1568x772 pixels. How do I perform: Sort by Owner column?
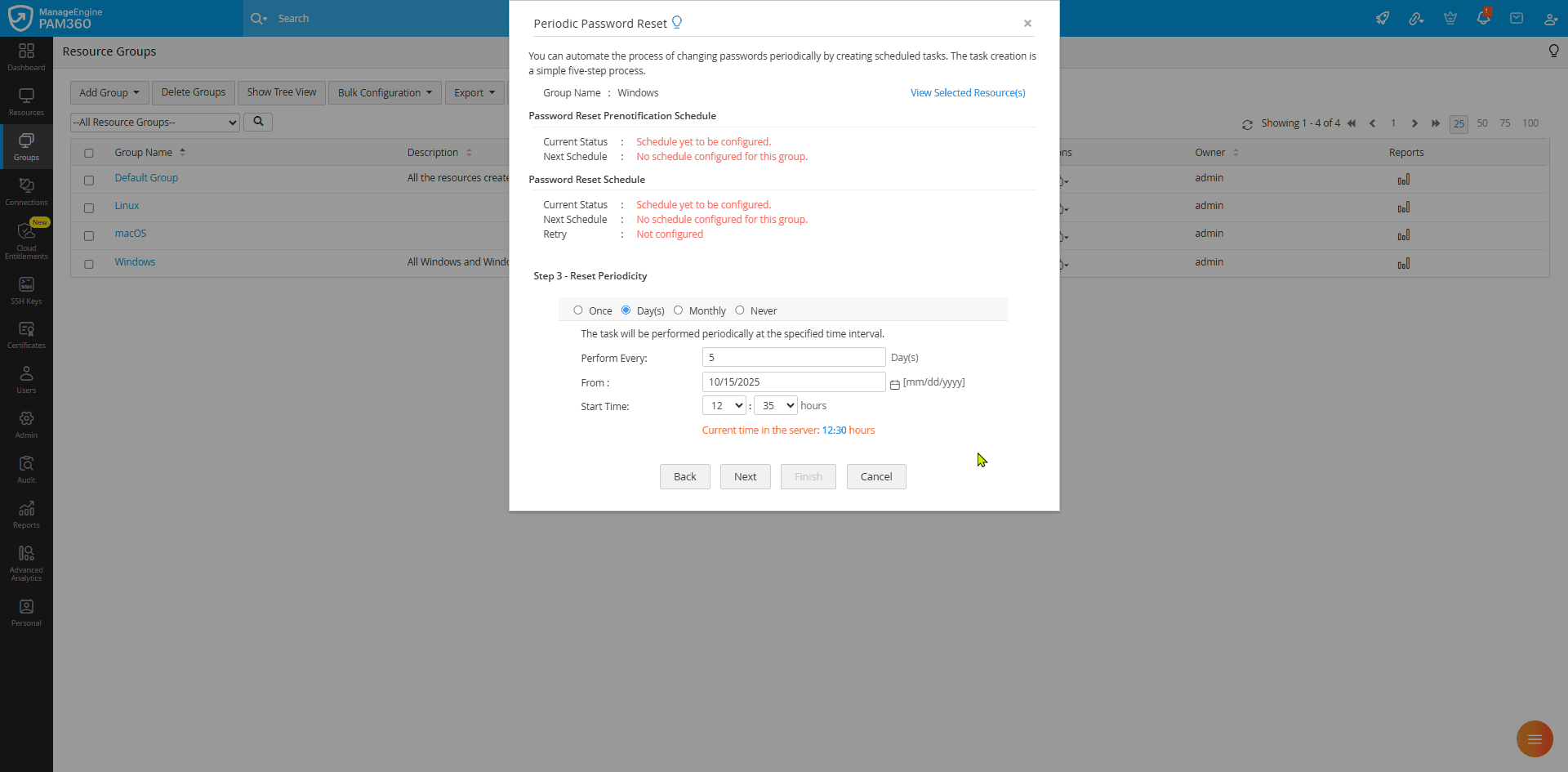pos(1217,152)
